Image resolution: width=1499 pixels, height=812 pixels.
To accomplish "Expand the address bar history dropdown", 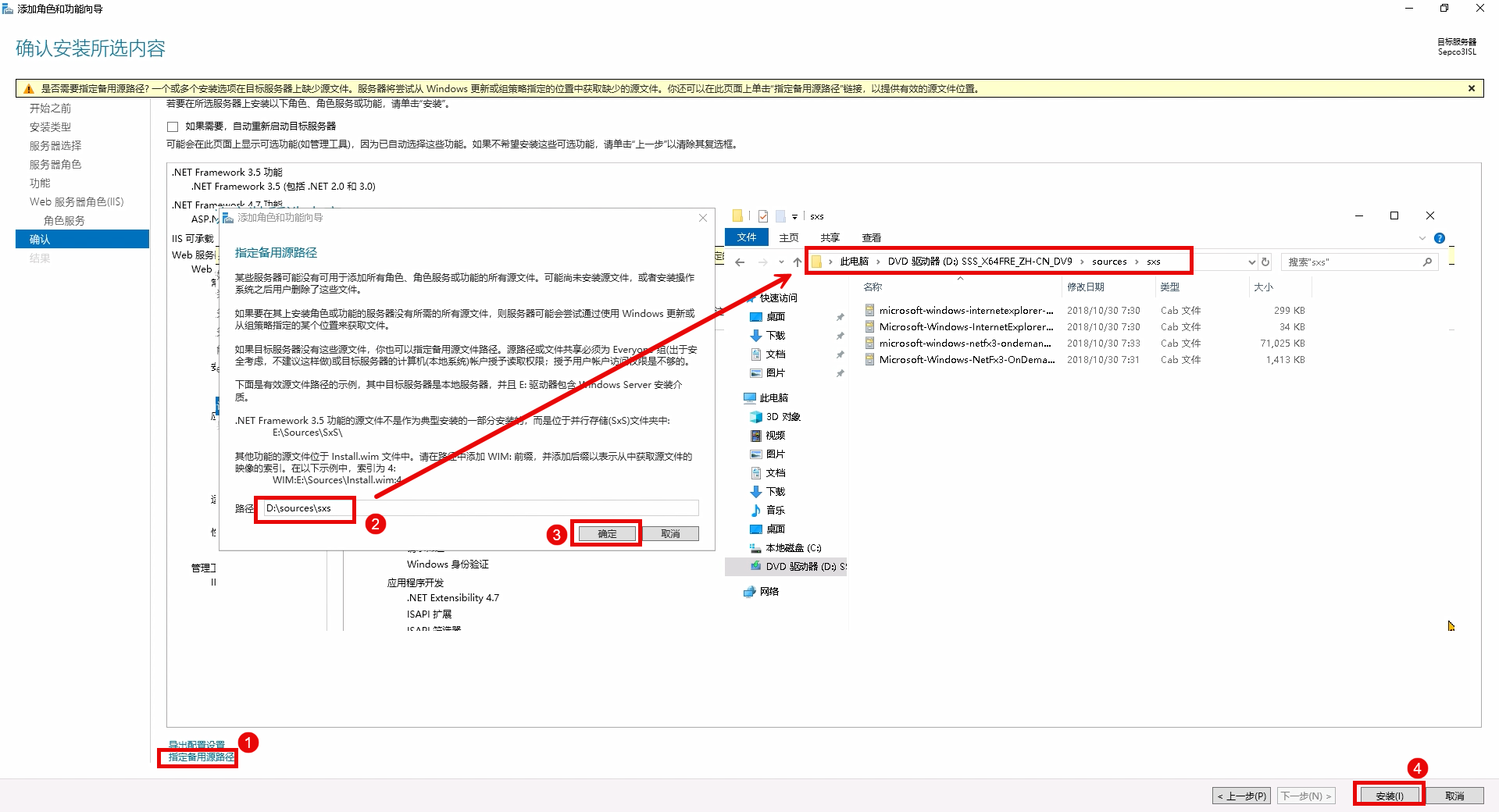I will click(x=1251, y=262).
